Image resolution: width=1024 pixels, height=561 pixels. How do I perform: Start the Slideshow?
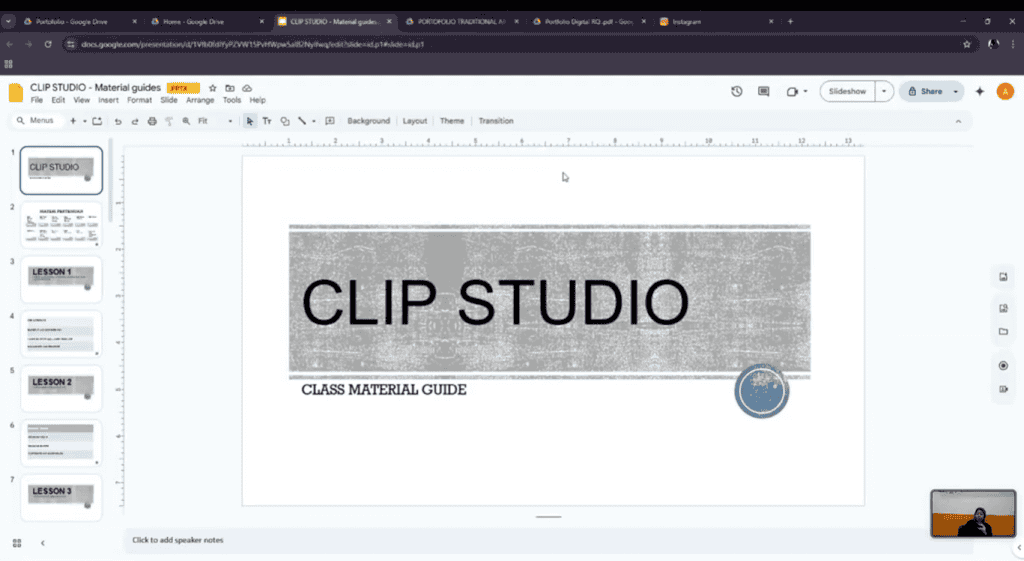pyautogui.click(x=847, y=91)
